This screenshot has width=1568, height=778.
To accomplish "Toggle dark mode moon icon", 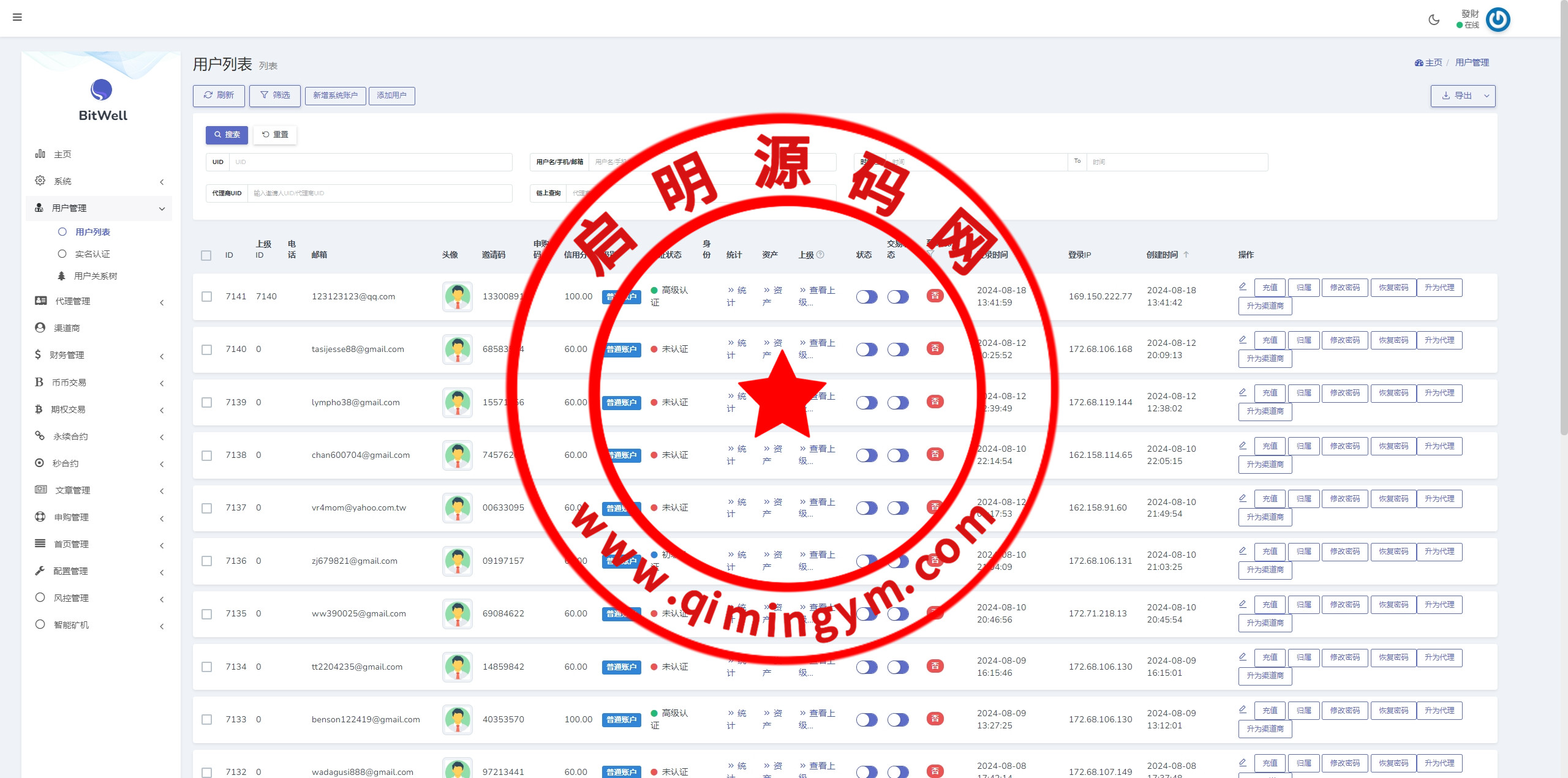I will [x=1434, y=20].
